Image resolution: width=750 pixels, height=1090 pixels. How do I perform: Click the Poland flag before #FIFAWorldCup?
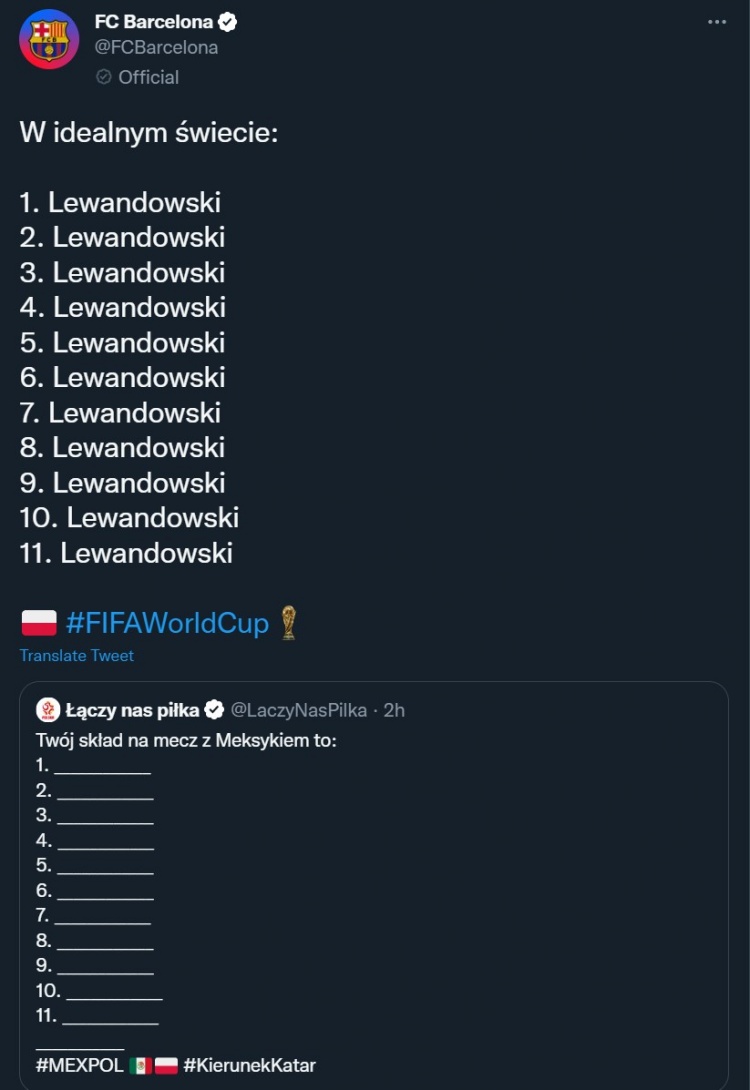39,623
